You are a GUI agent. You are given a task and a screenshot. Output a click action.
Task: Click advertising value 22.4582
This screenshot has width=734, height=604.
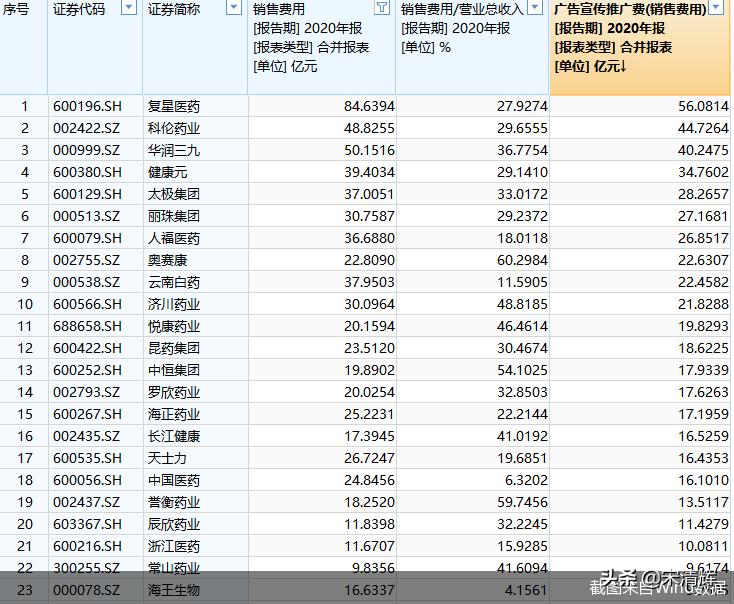pos(704,282)
